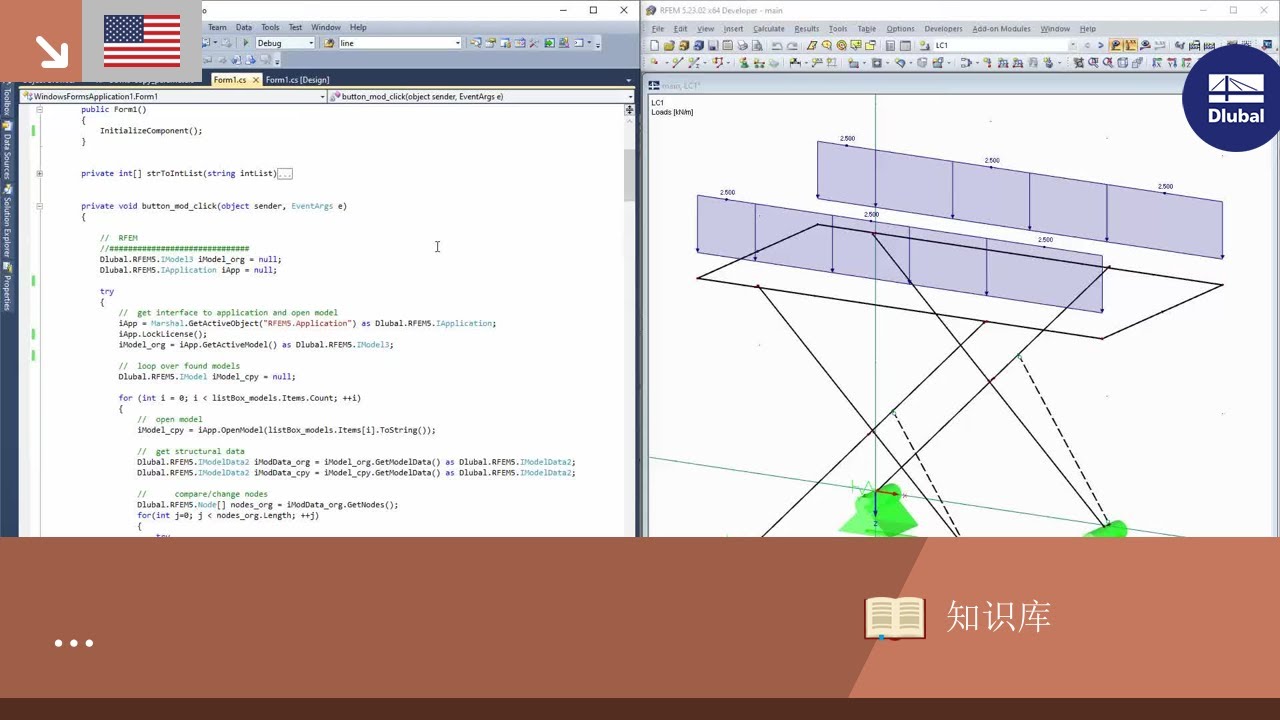
Task: Click the Print icon in RFEM toolbar
Action: [742, 45]
